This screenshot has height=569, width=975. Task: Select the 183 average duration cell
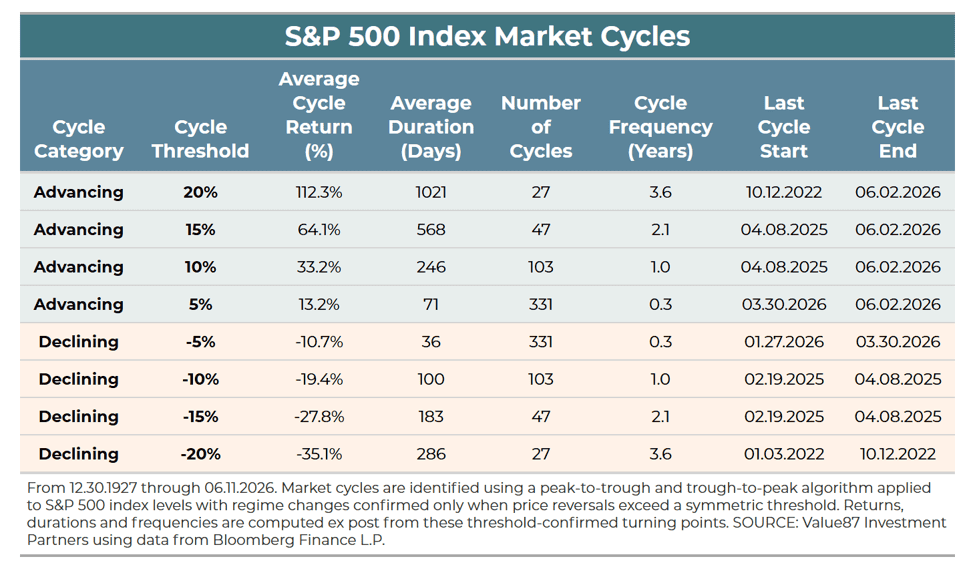pyautogui.click(x=431, y=416)
